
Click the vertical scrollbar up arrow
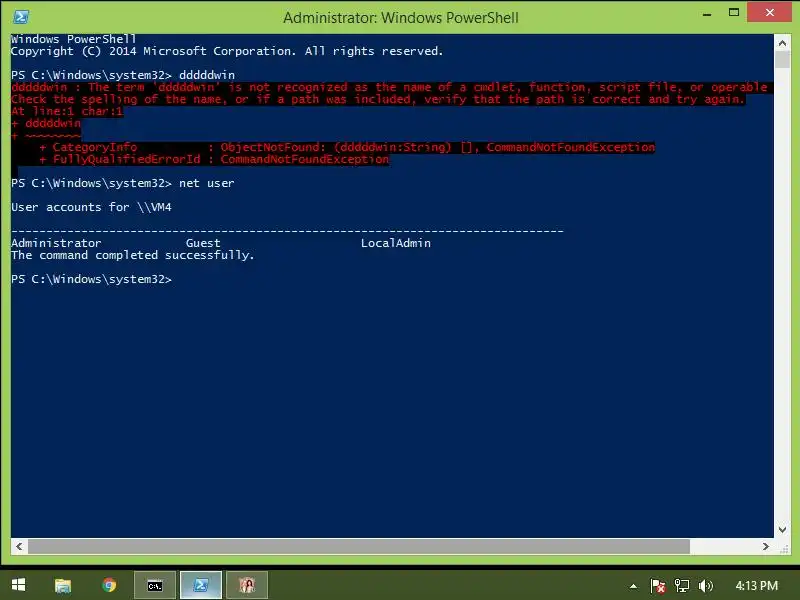(x=782, y=43)
